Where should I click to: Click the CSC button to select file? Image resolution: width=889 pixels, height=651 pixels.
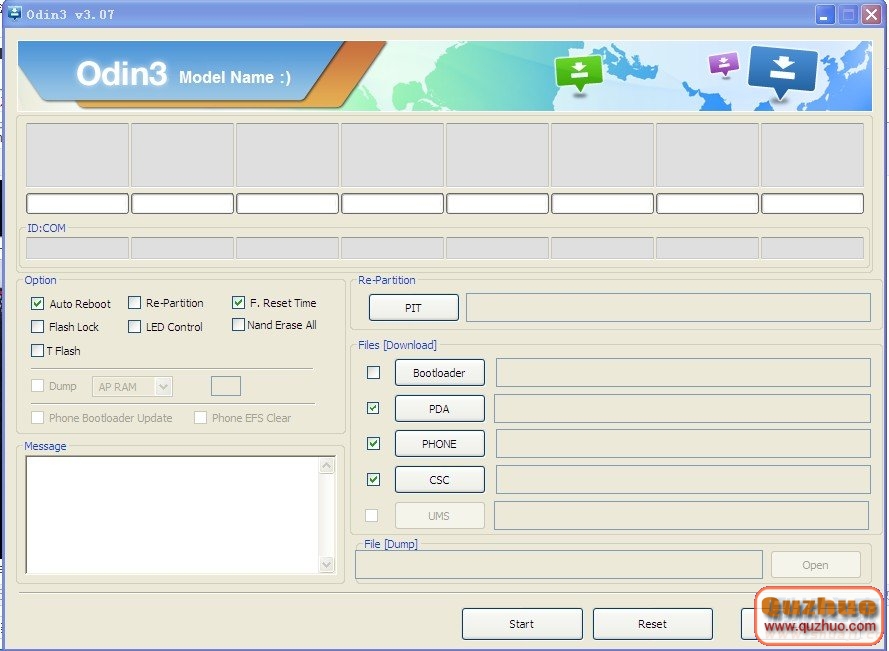(439, 480)
